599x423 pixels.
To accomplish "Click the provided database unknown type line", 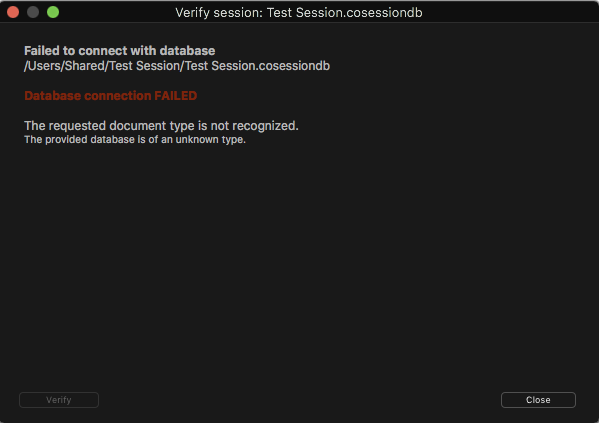I will click(135, 139).
